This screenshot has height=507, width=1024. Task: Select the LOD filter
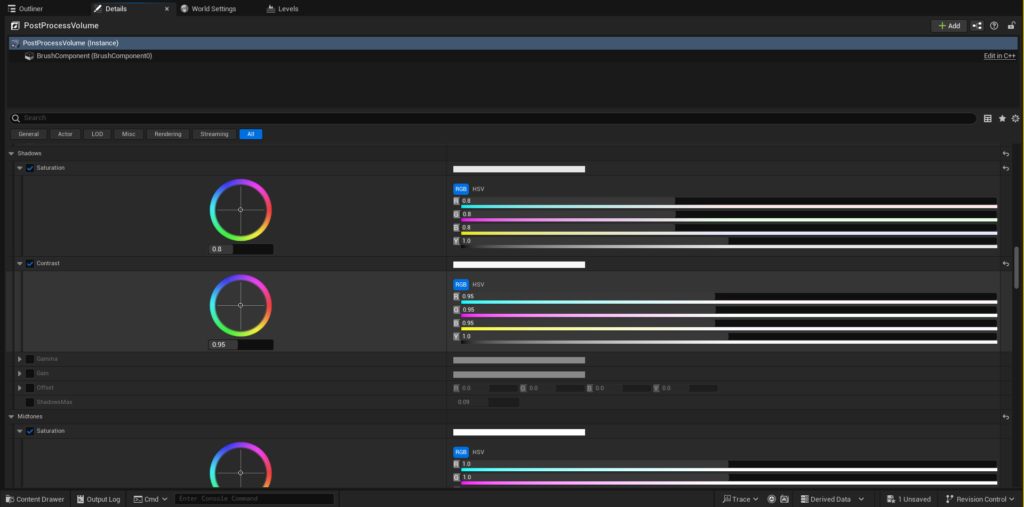(97, 134)
